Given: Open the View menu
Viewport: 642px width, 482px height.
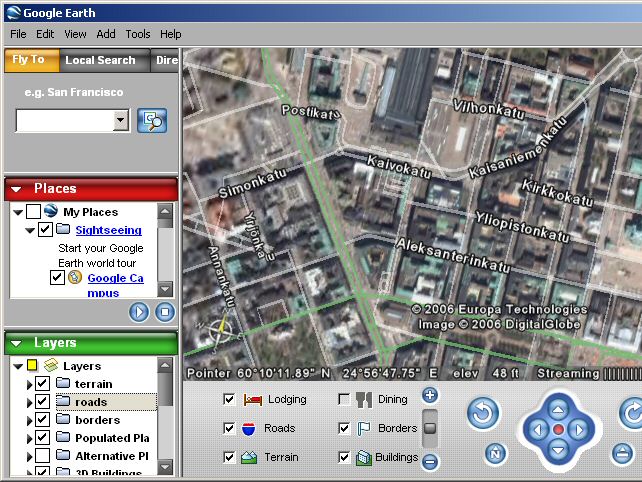Looking at the screenshot, I should click(75, 34).
